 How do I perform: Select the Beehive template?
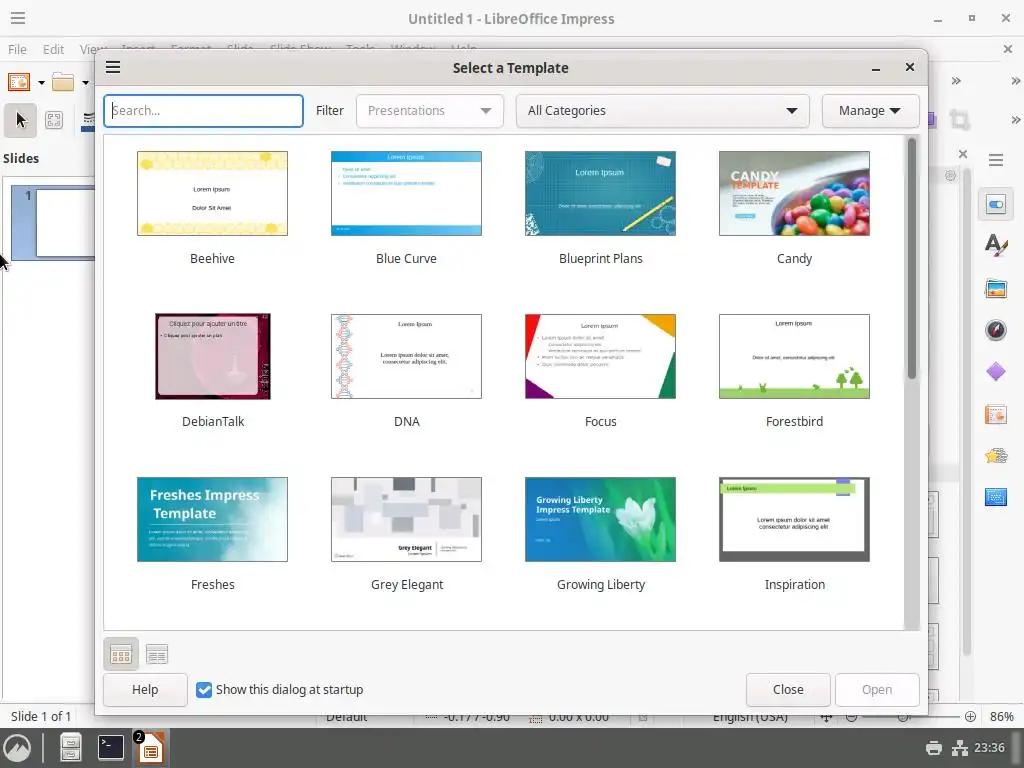coord(212,208)
